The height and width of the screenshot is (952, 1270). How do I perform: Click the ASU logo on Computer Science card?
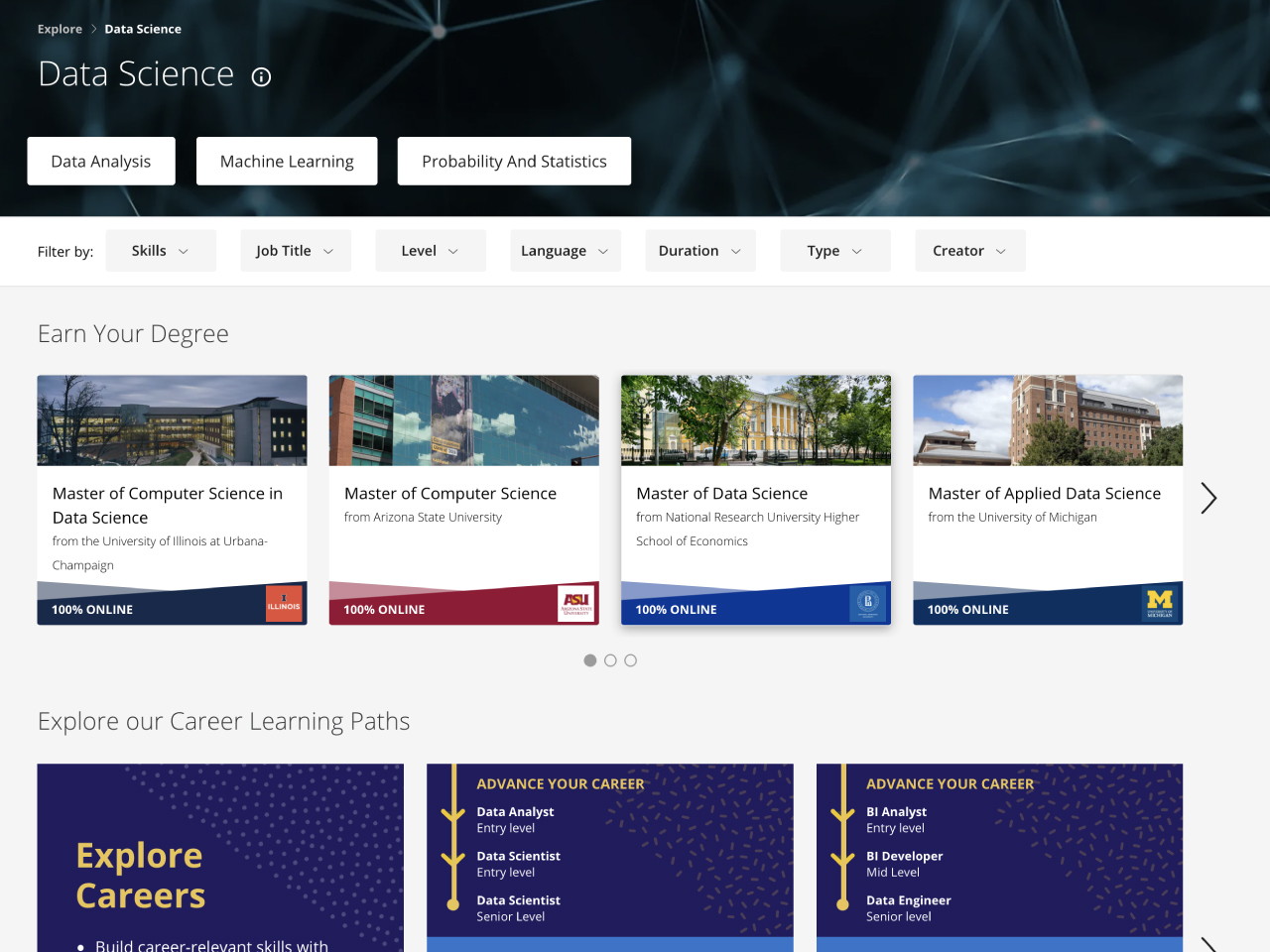[x=575, y=604]
